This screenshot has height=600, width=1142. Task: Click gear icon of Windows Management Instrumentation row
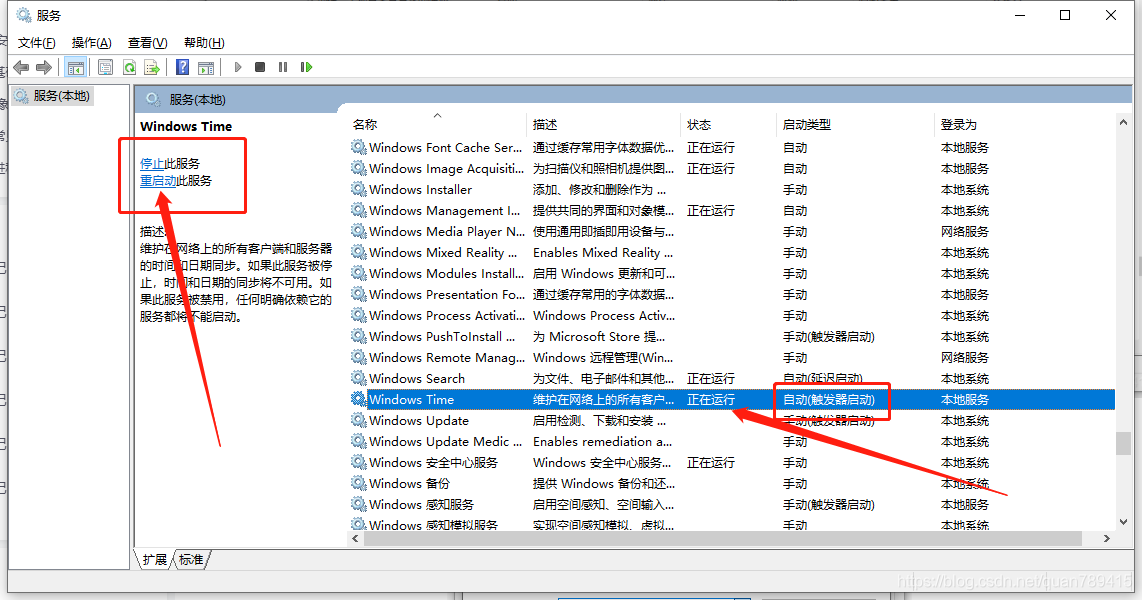pos(358,210)
